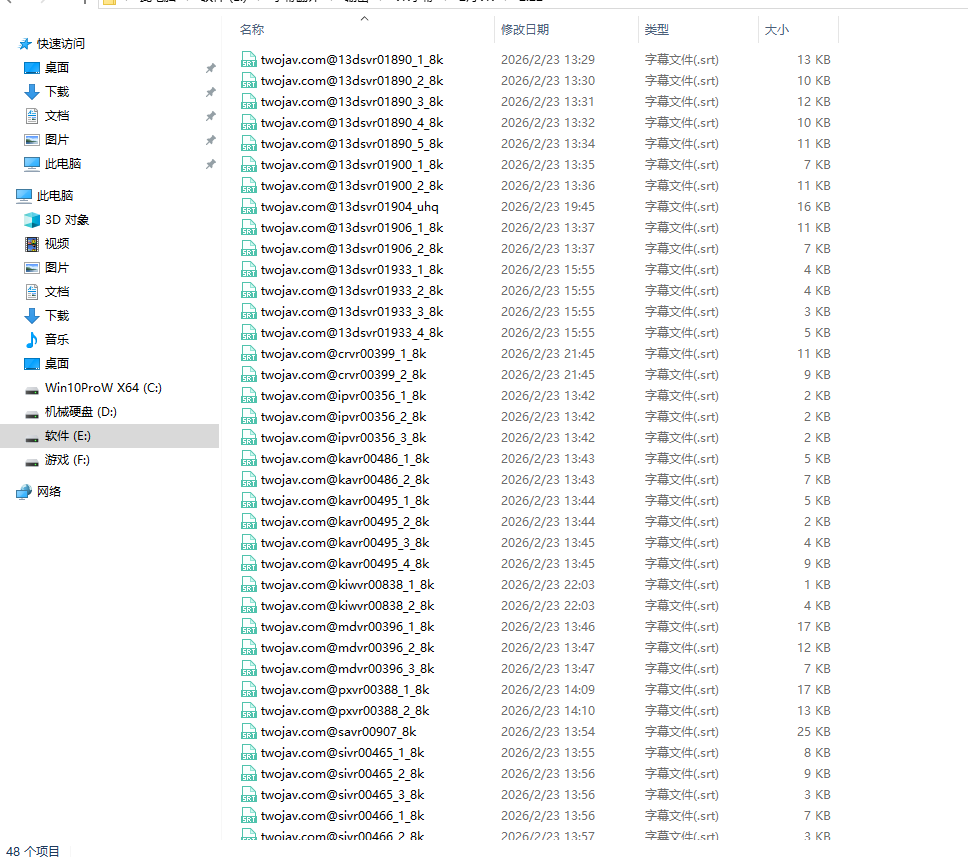Screen dimensions: 968x860
Task: Click the 视频 film icon in sidebar
Action: coord(32,244)
